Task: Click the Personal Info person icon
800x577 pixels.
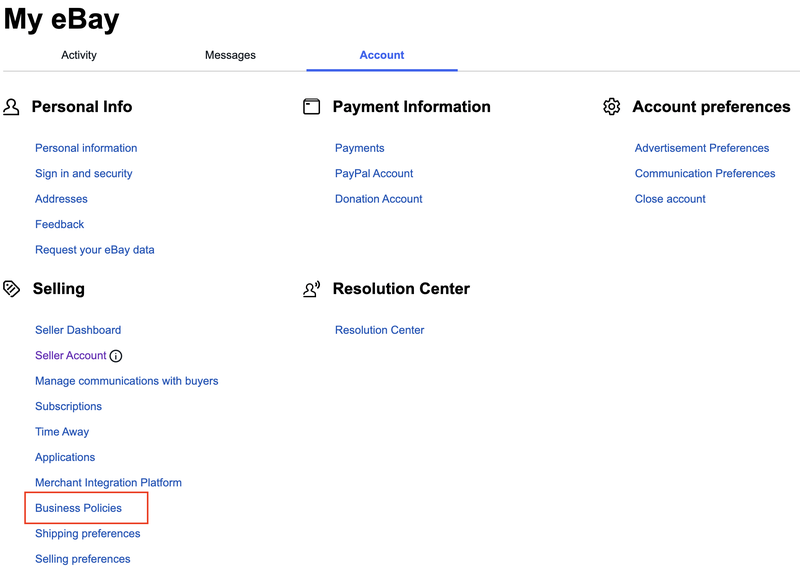Action: pyautogui.click(x=11, y=107)
